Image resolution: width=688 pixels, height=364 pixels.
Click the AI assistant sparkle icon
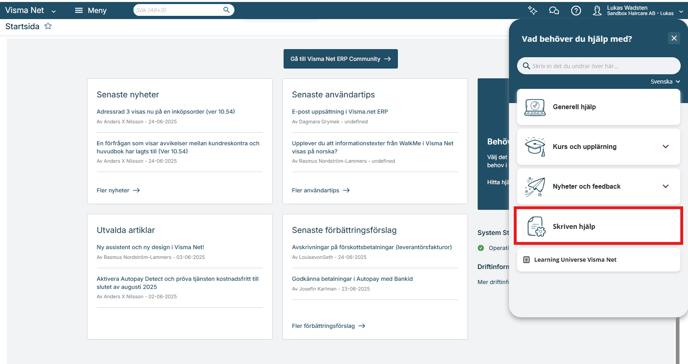pyautogui.click(x=532, y=11)
